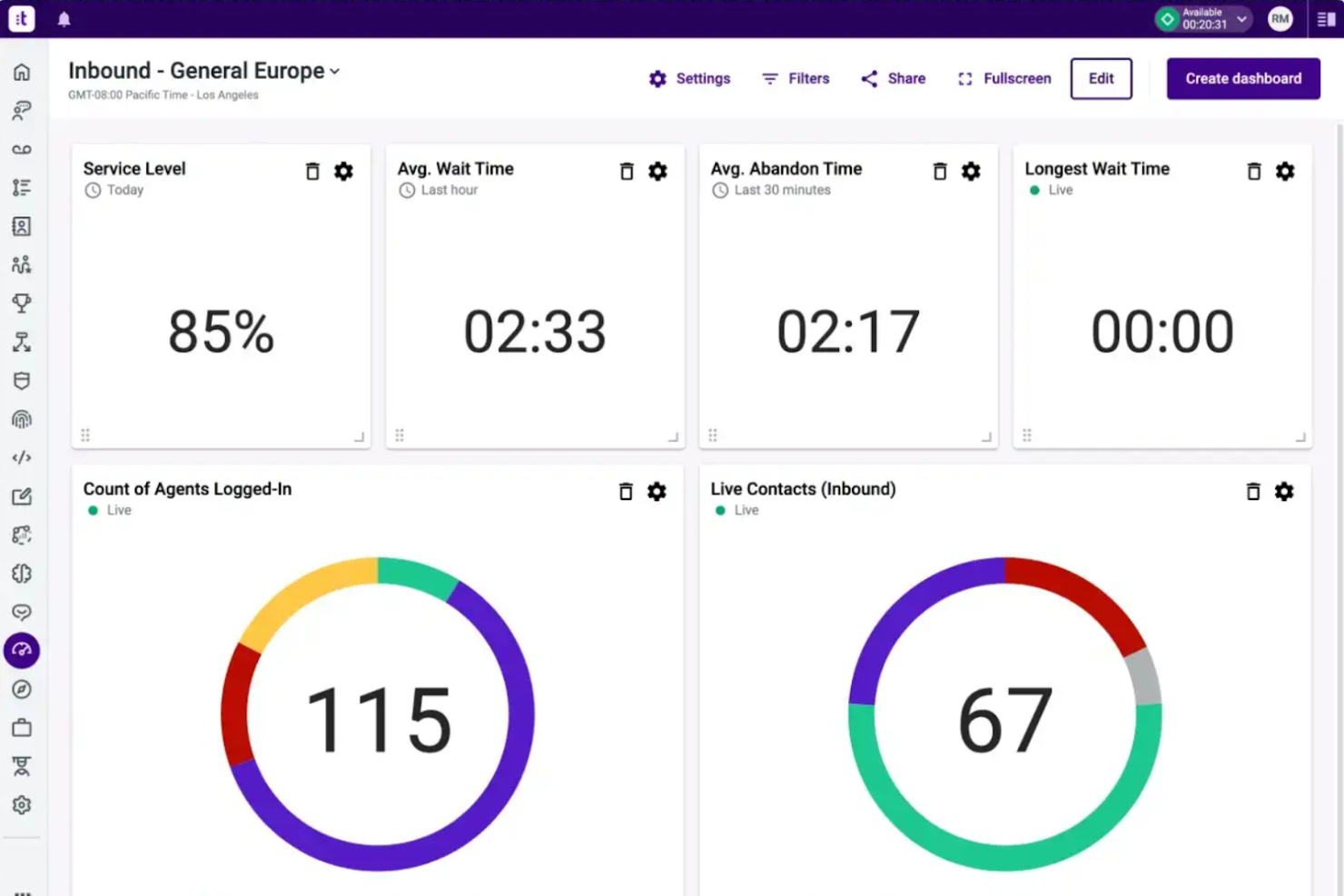
Task: Expand the Inbound - General Europe dashboard dropdown
Action: (x=335, y=71)
